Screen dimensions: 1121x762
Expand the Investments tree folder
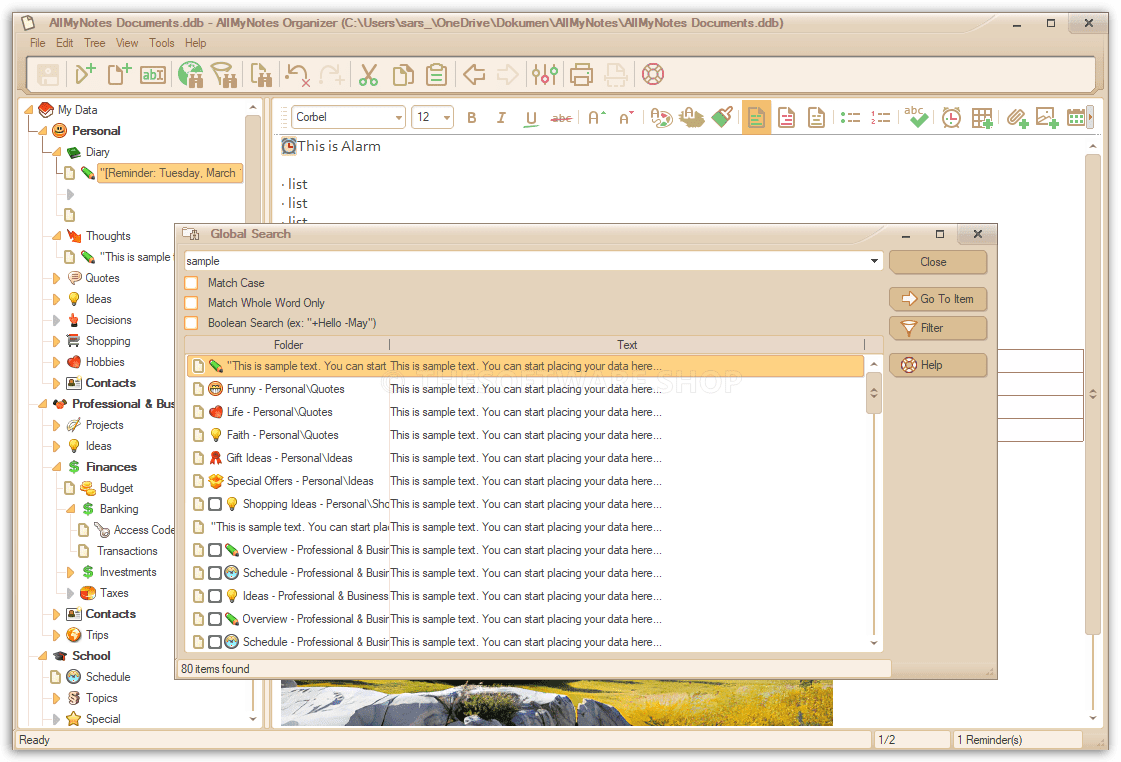point(70,573)
